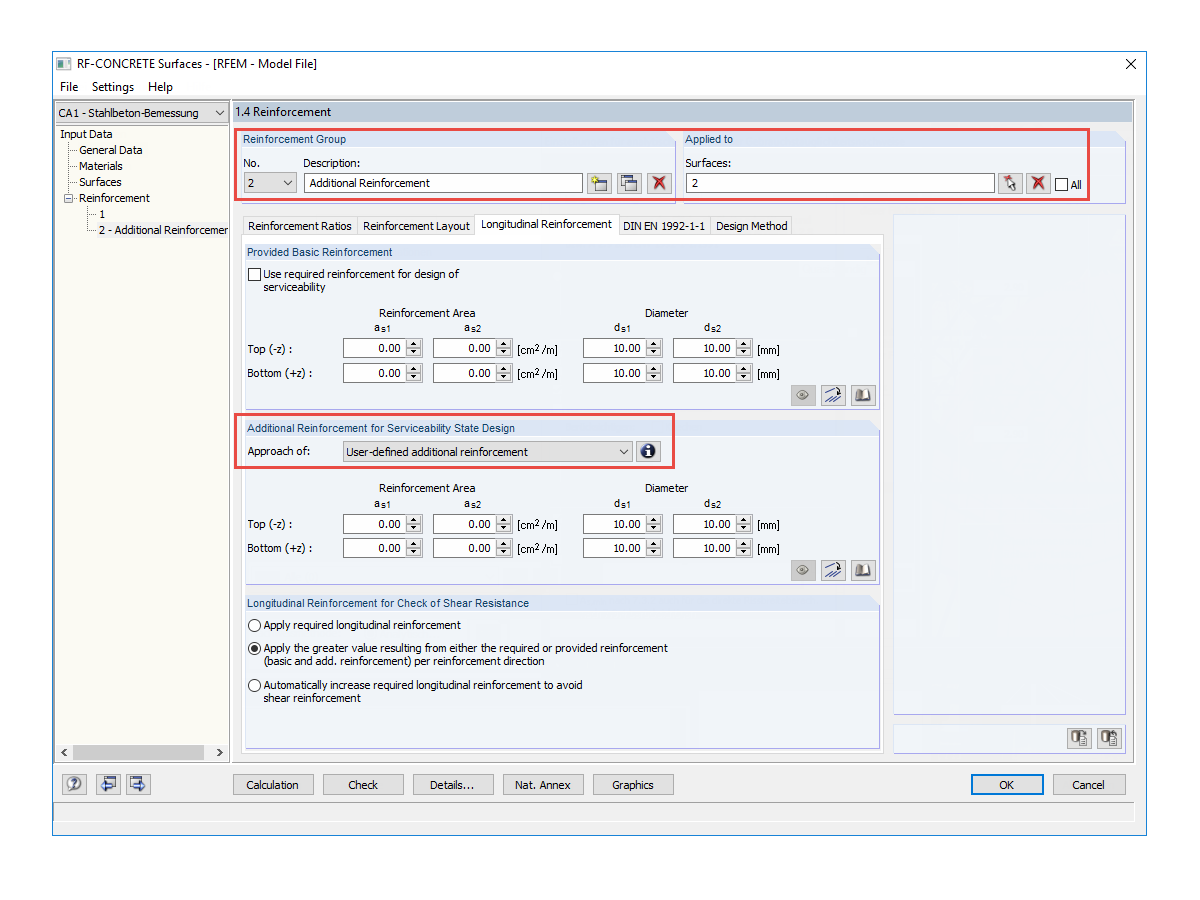Select Materials in navigator tree
This screenshot has width=1200, height=900.
coord(101,166)
